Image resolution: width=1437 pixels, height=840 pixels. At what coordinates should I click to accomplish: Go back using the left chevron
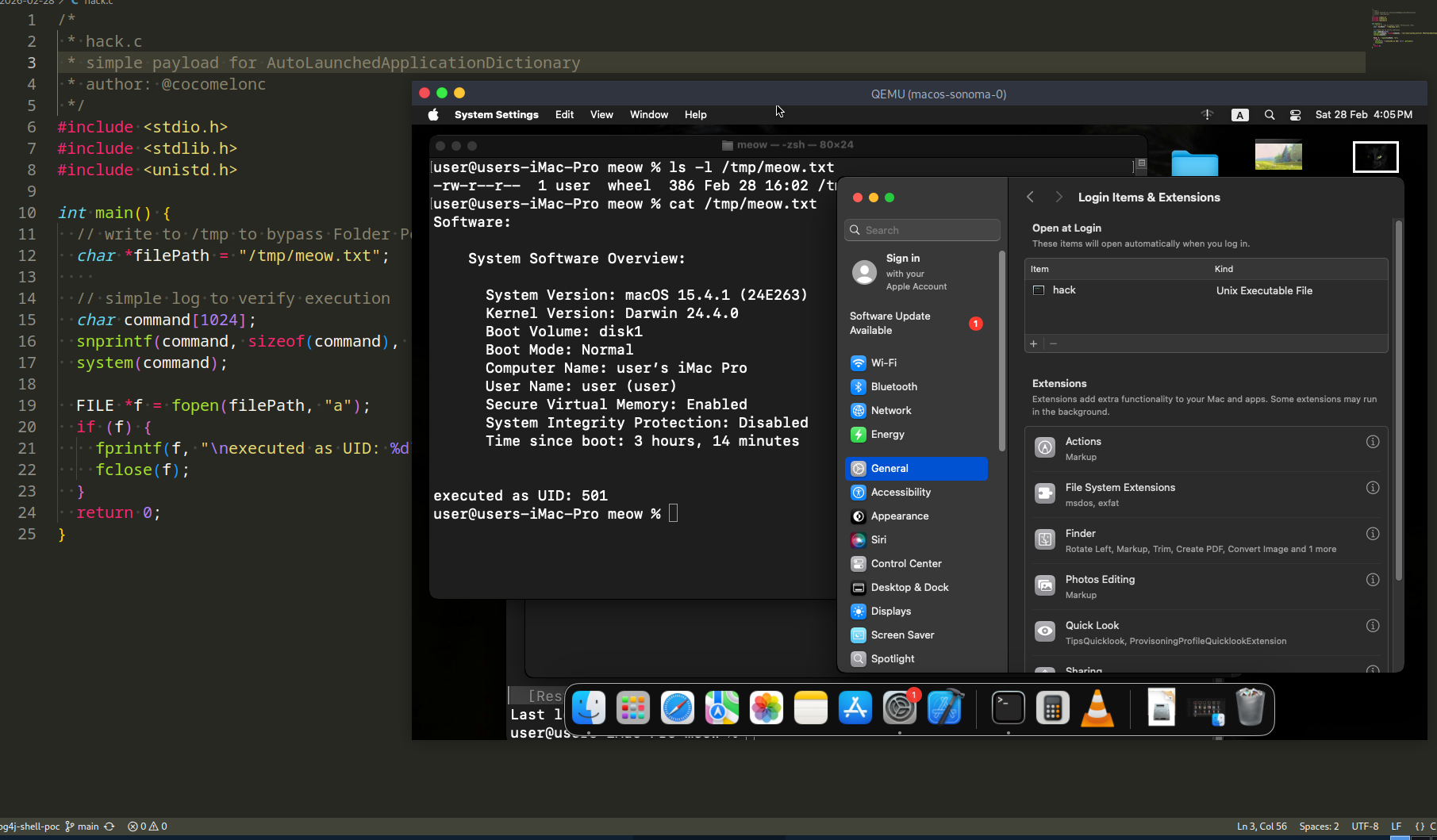click(1030, 198)
